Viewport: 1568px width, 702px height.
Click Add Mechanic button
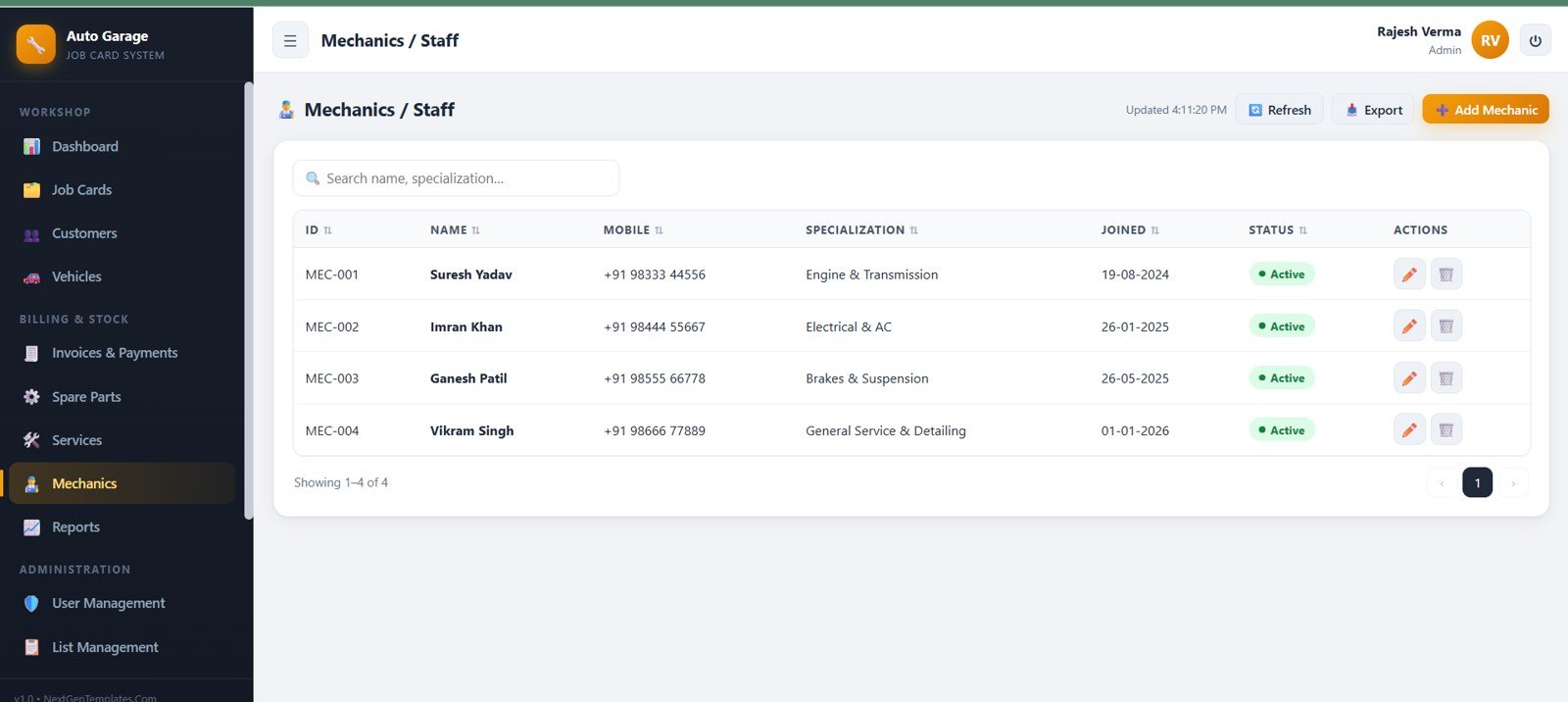tap(1486, 110)
